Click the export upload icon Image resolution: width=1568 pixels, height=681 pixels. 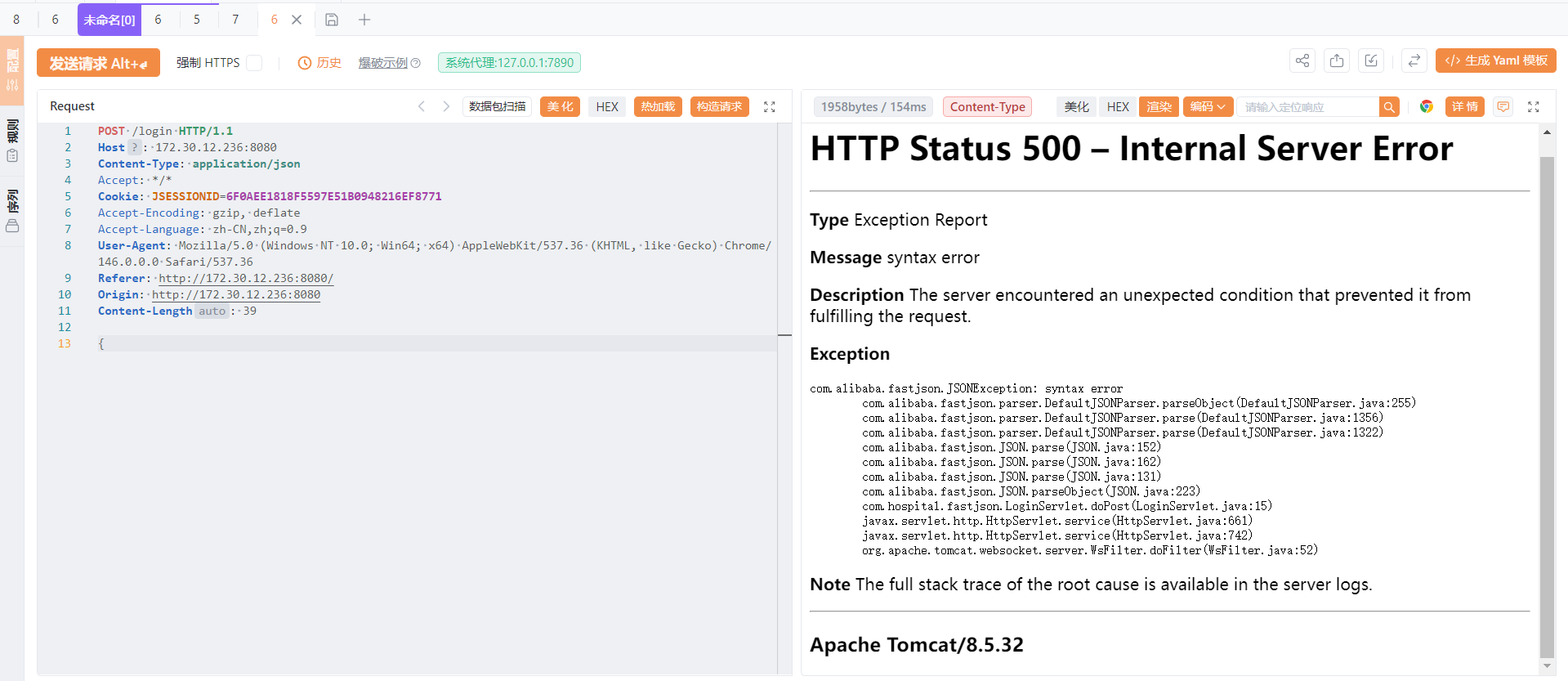pos(1337,60)
